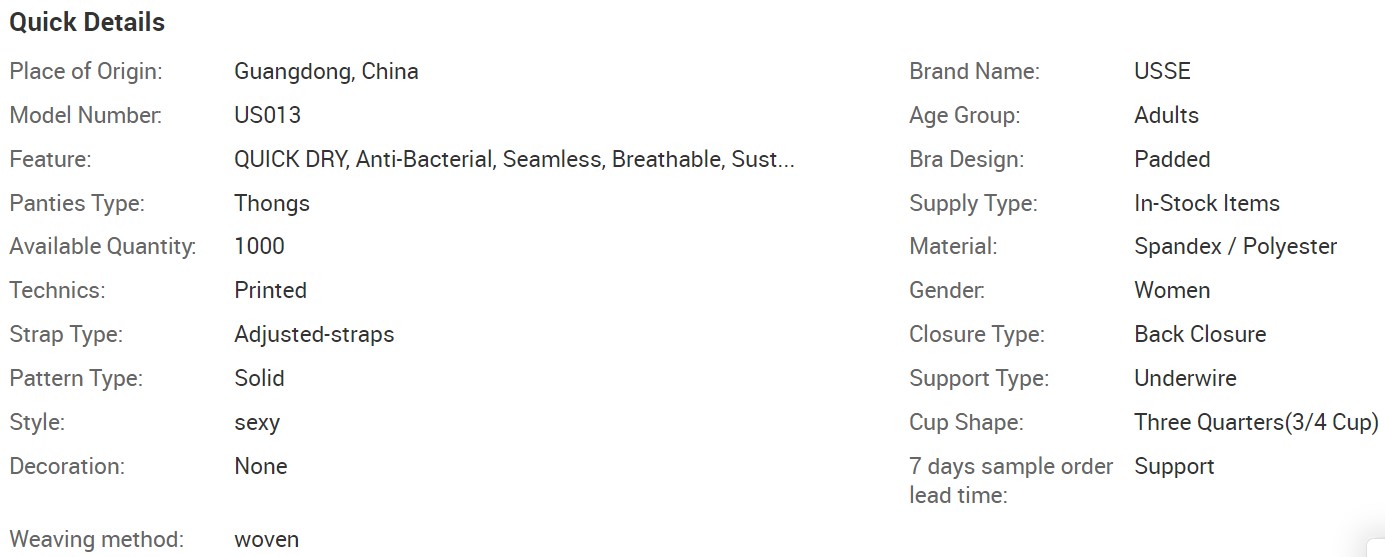The height and width of the screenshot is (557, 1385).
Task: Select the Padded bra design value
Action: [x=1172, y=160]
